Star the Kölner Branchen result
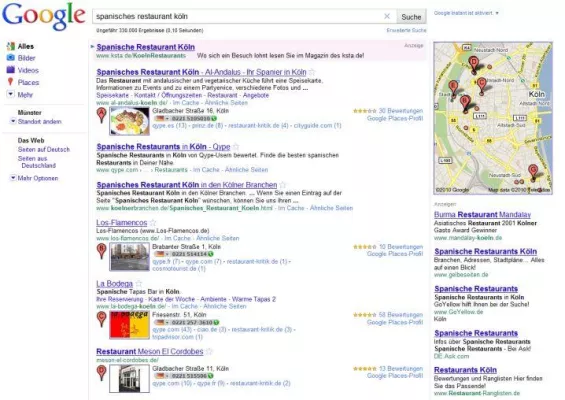565x400 pixels. (283, 185)
